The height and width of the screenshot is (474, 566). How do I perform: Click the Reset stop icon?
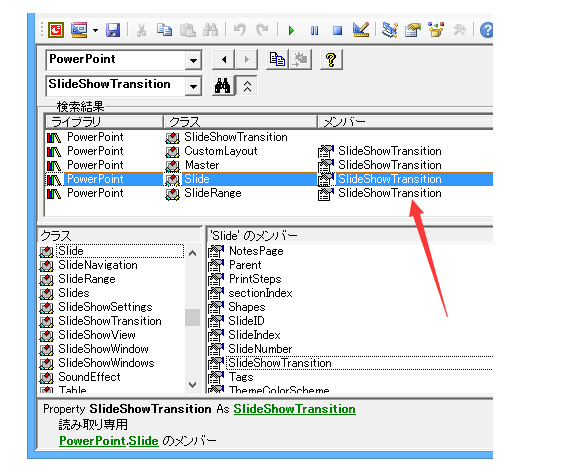point(338,30)
